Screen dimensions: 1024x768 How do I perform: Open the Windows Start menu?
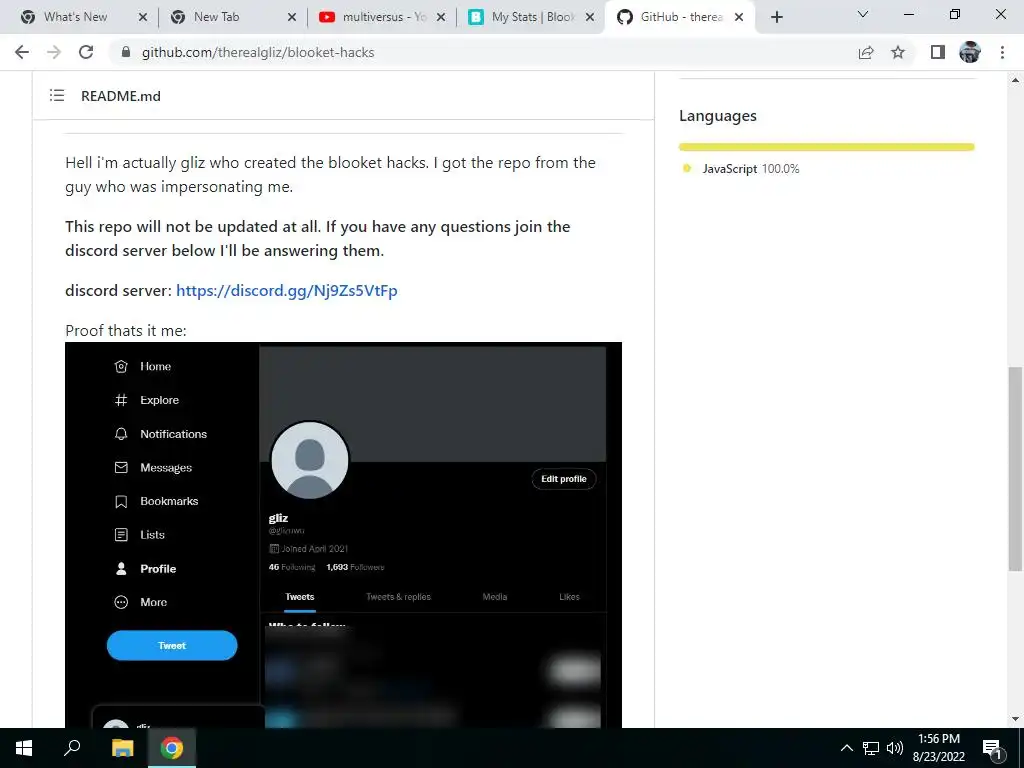pos(24,748)
